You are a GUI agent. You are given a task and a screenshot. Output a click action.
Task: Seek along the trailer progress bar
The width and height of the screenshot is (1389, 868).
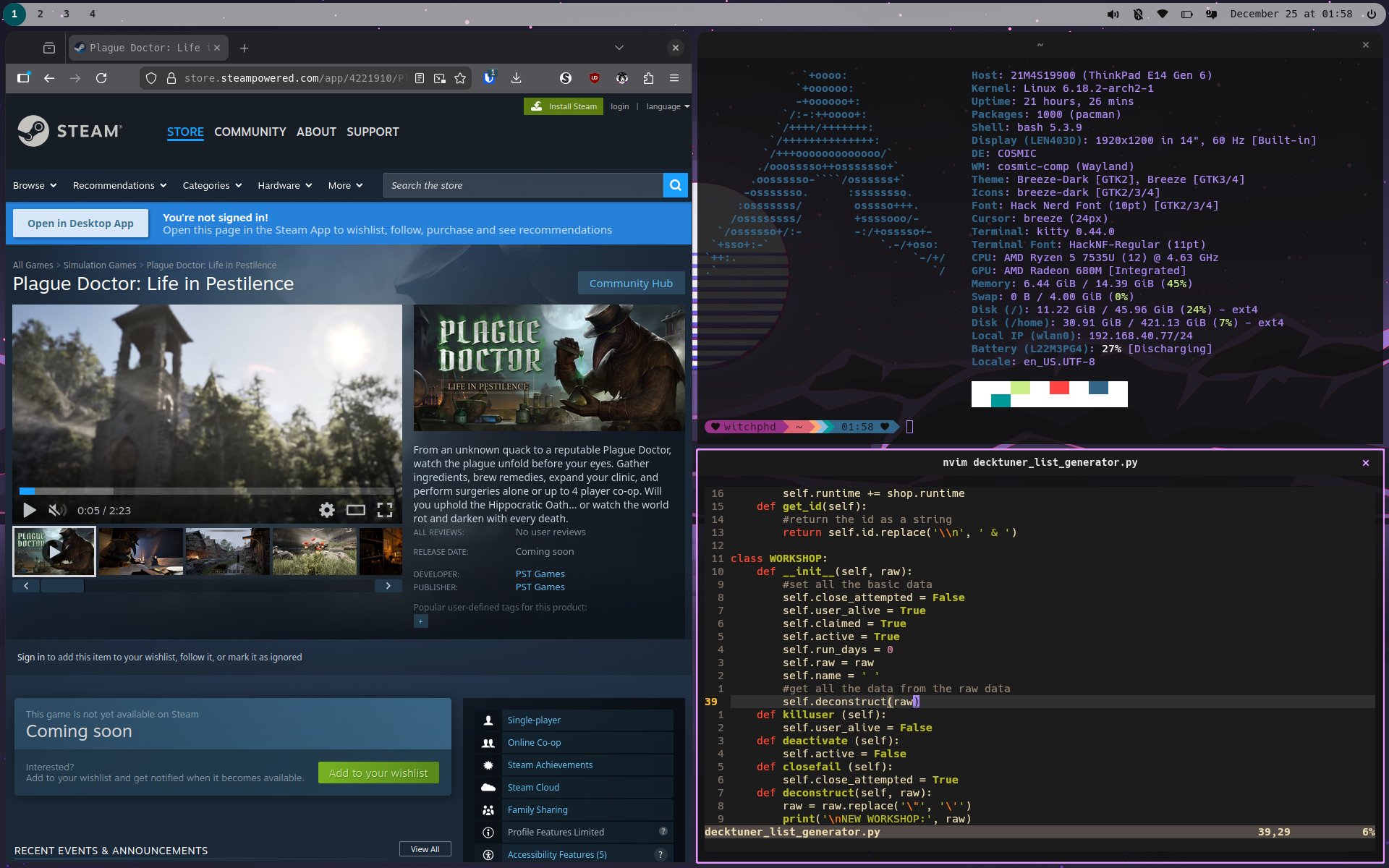pos(207,491)
